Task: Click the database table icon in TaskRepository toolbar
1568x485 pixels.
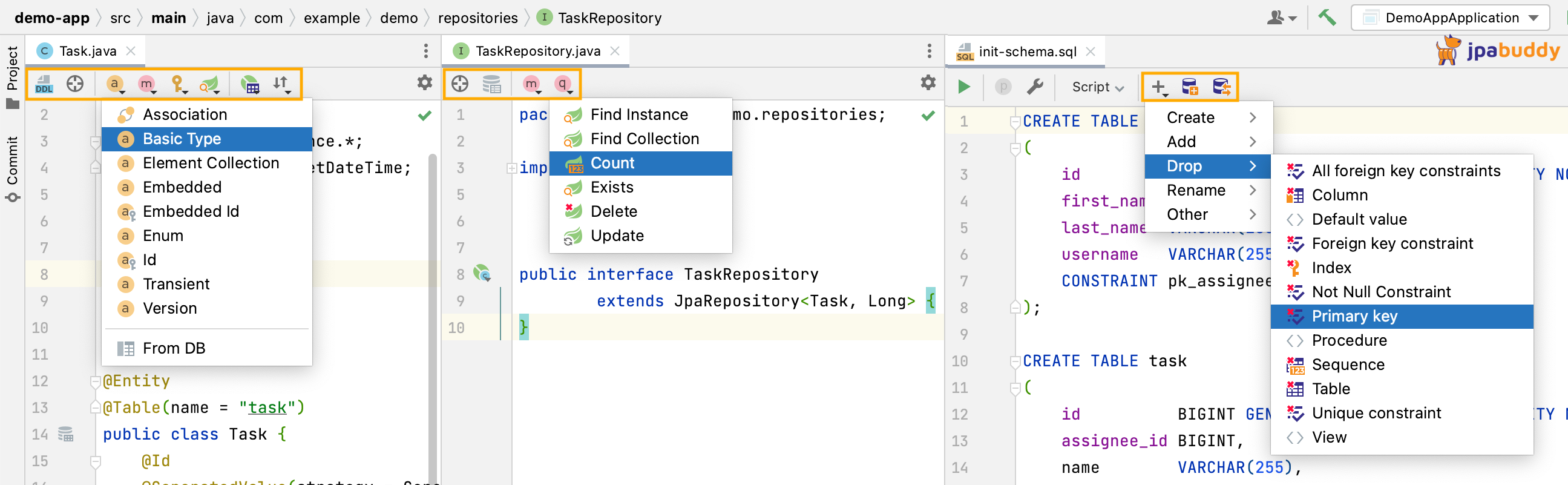Action: click(x=491, y=84)
